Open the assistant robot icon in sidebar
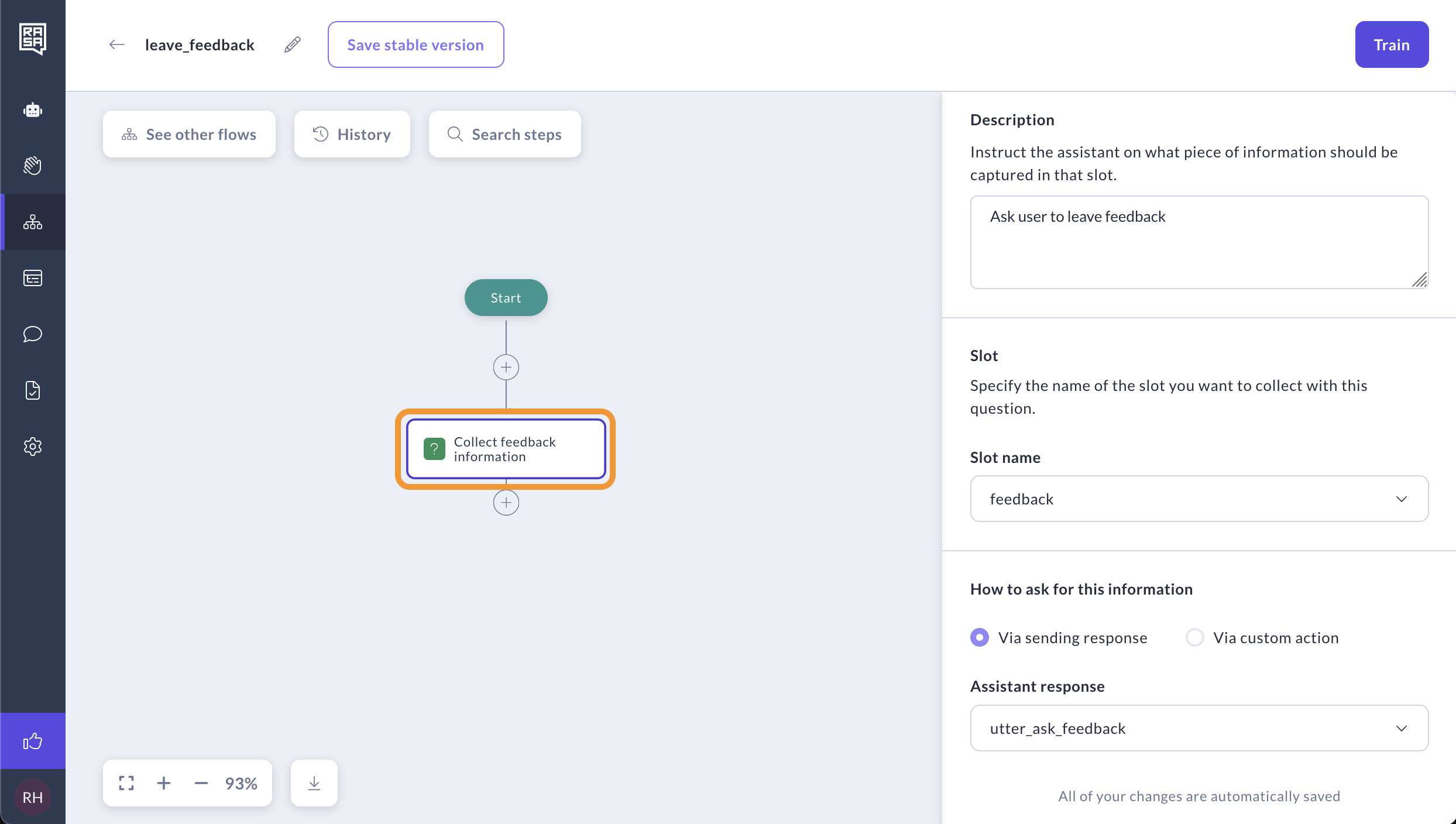Viewport: 1456px width, 824px height. 33,109
